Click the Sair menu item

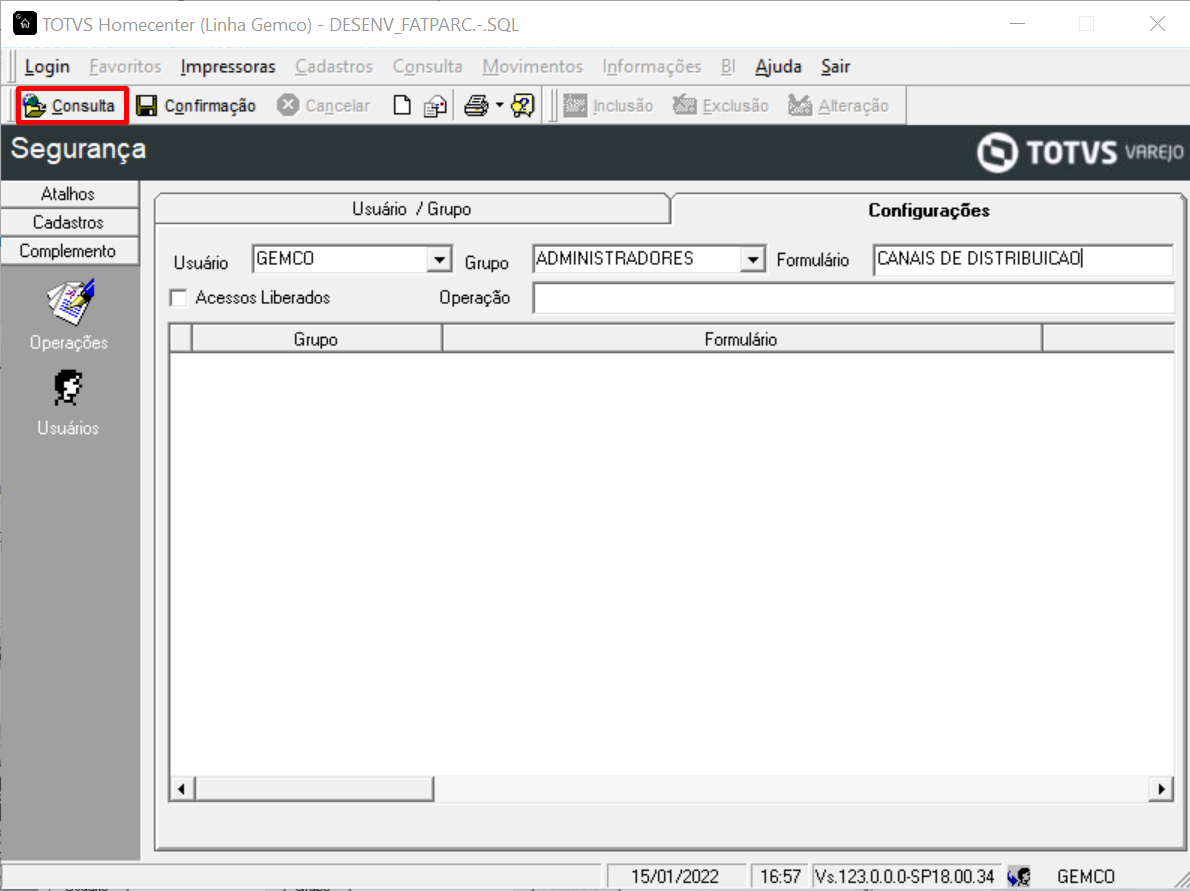pyautogui.click(x=835, y=67)
